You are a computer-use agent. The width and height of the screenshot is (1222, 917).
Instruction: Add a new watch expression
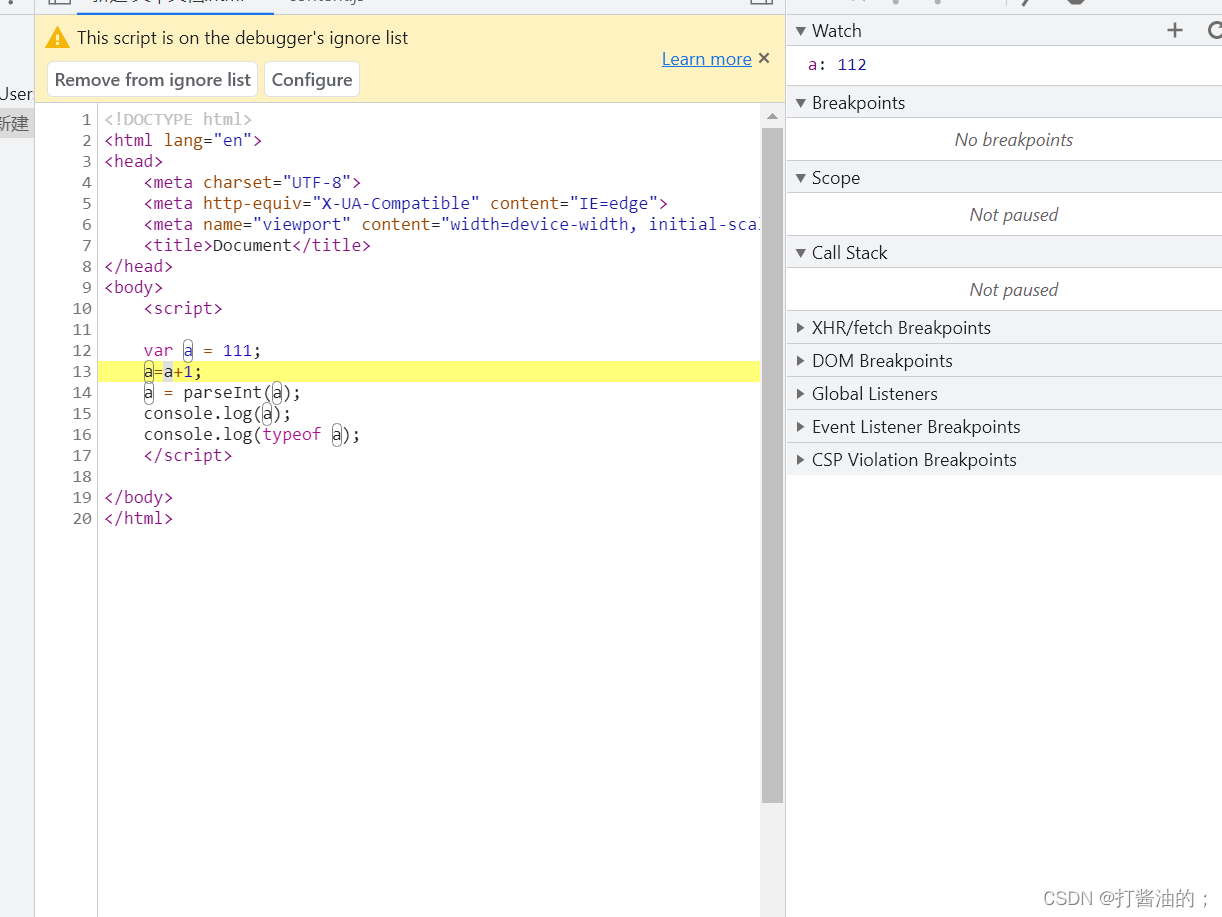pos(1174,30)
